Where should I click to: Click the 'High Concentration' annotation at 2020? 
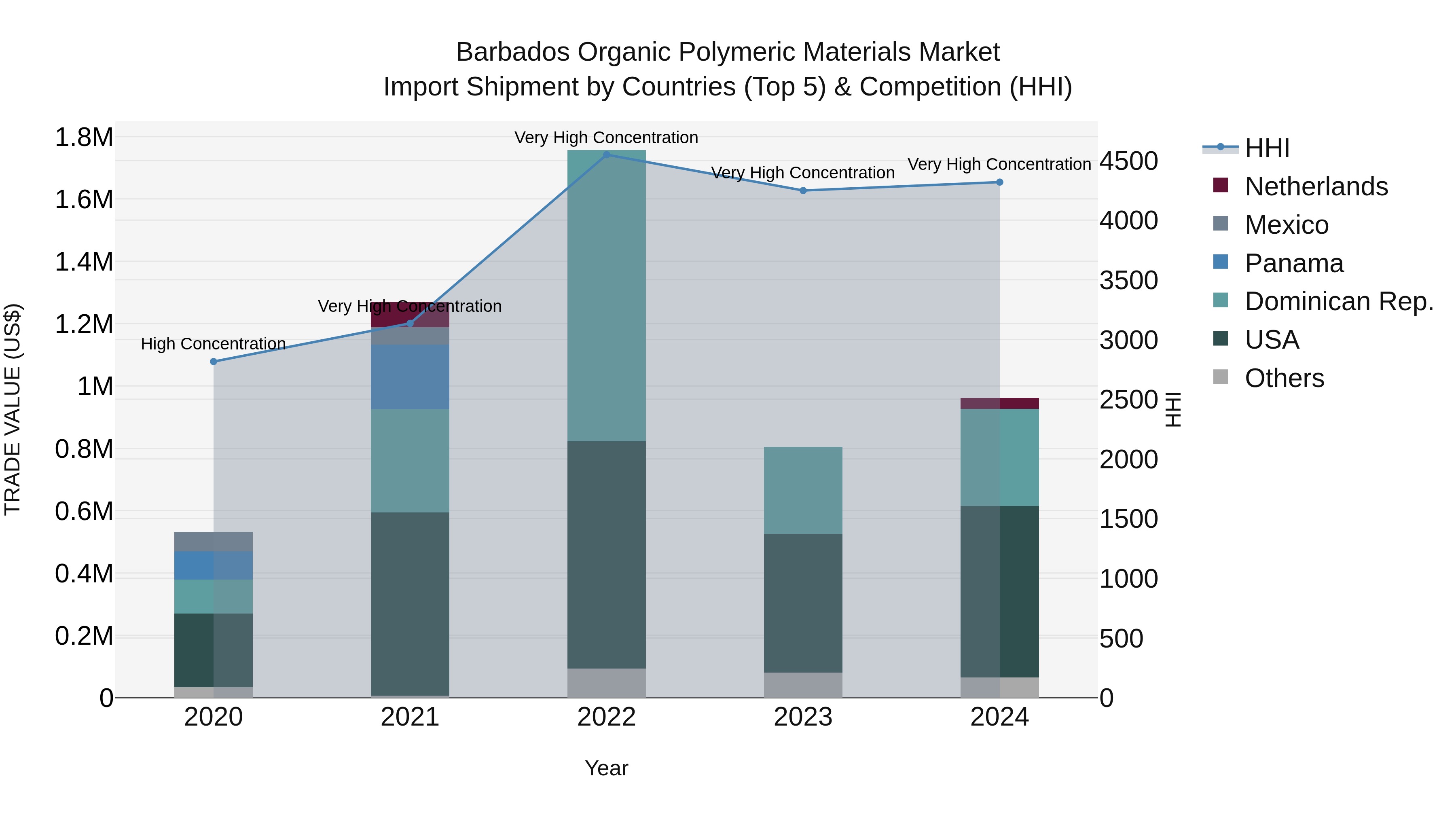coord(213,344)
